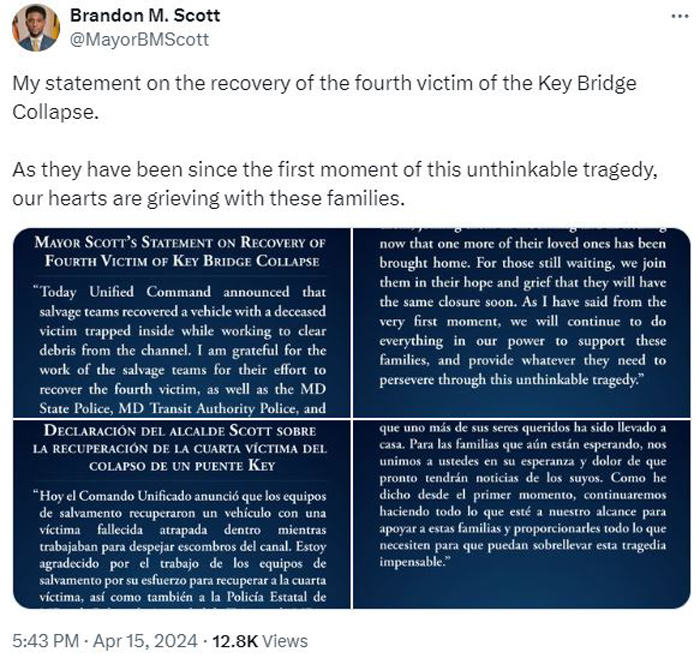This screenshot has width=700, height=658.
Task: Click the Mayor Scott's Statement title text
Action: [180, 251]
